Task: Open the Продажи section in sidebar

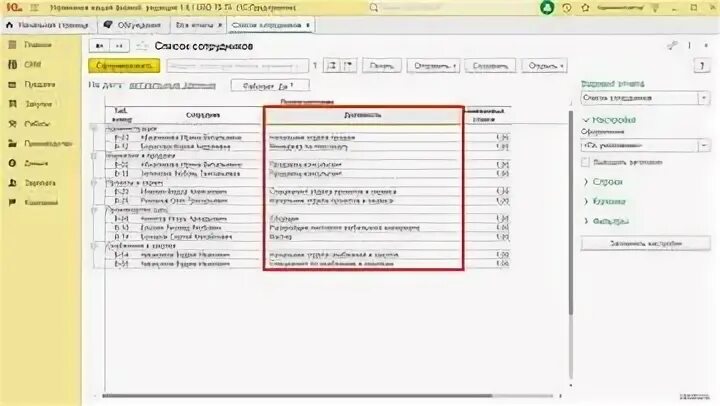Action: (32, 85)
